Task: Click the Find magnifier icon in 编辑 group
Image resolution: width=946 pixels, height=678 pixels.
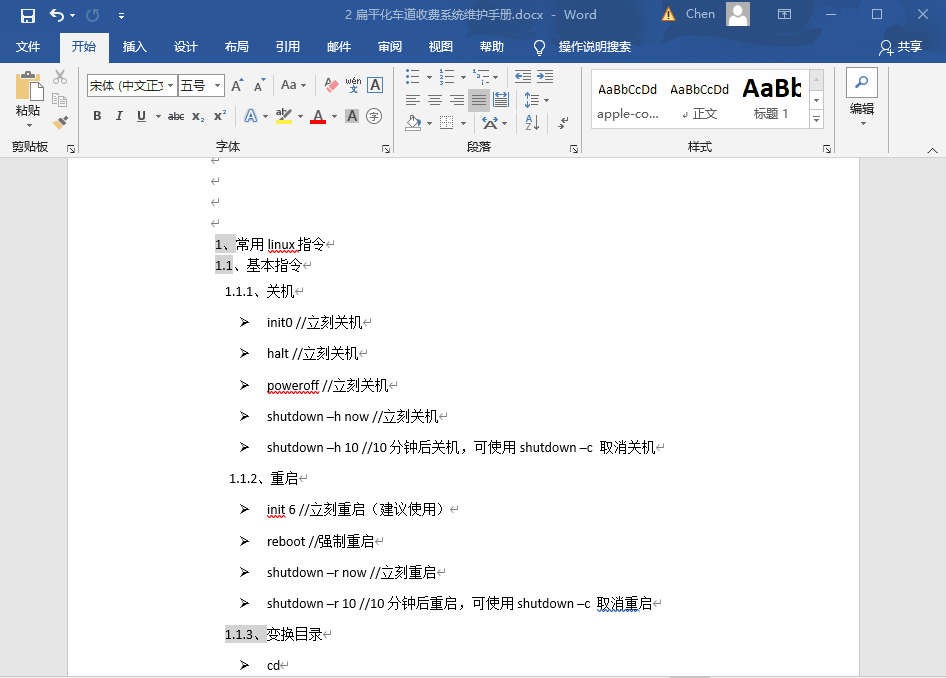Action: point(862,82)
